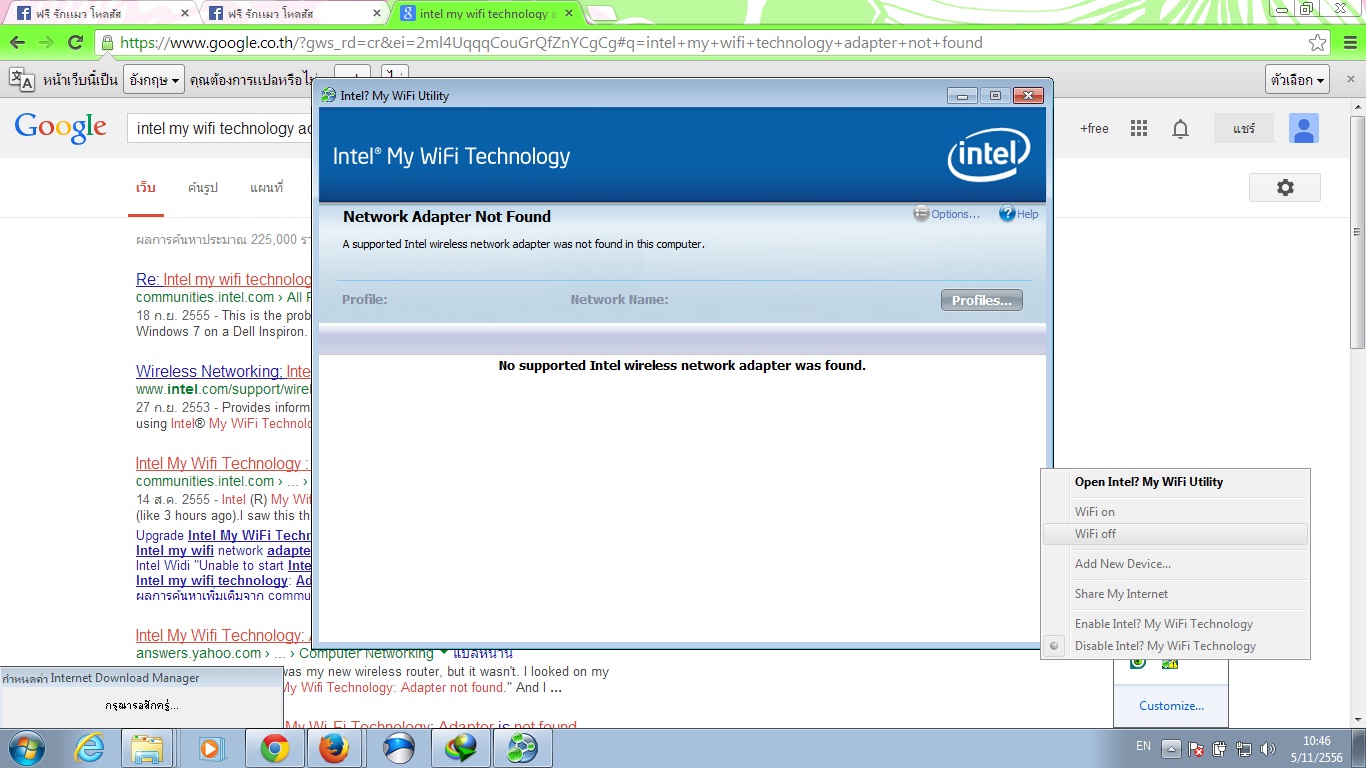Open Google notifications bell
Screen dimensions: 1366x768
[1181, 128]
